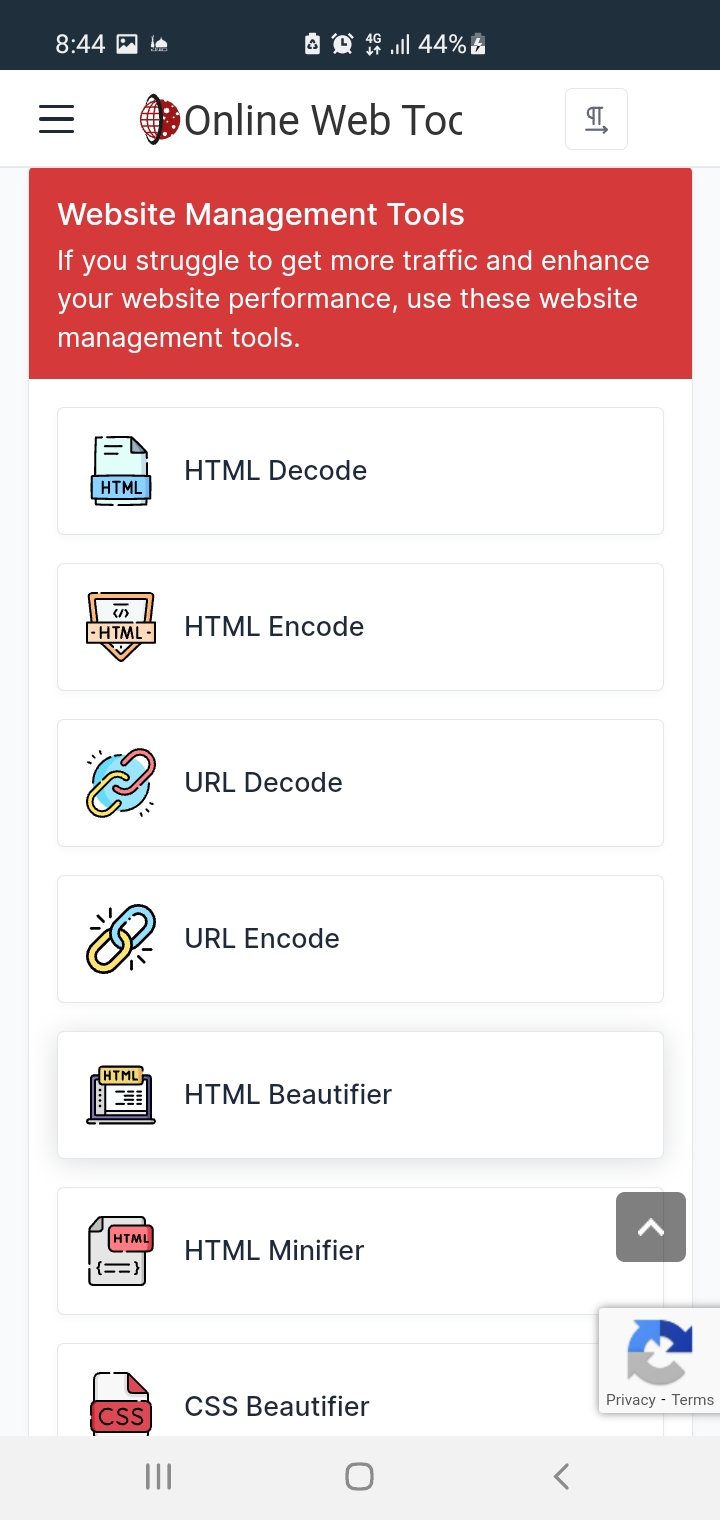Tap the CSS Beautifier file icon

click(121, 1405)
